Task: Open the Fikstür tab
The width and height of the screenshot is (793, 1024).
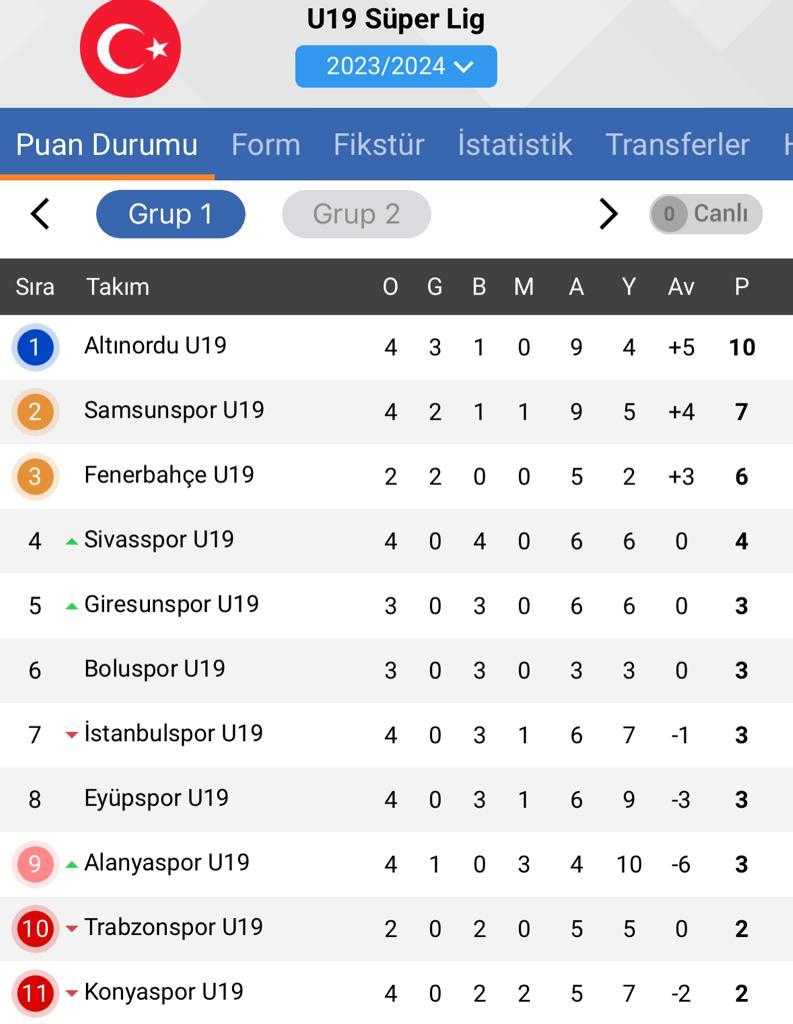Action: pyautogui.click(x=379, y=144)
